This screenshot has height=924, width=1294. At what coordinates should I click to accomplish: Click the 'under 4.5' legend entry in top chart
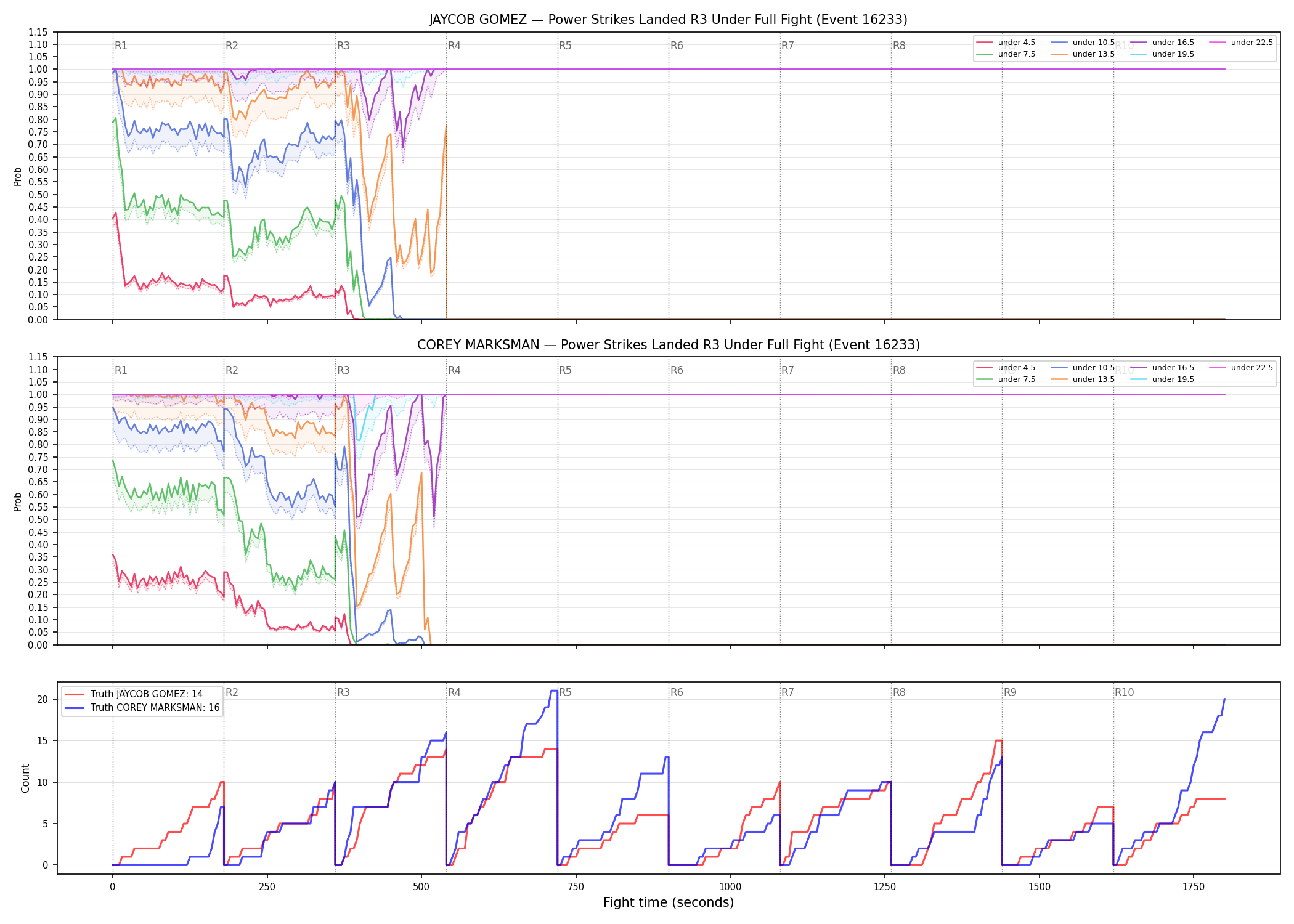coord(1006,43)
